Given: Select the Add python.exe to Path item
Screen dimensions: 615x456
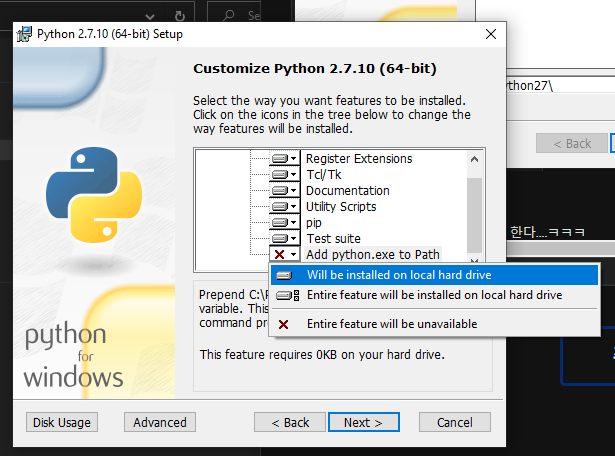Looking at the screenshot, I should tap(373, 254).
